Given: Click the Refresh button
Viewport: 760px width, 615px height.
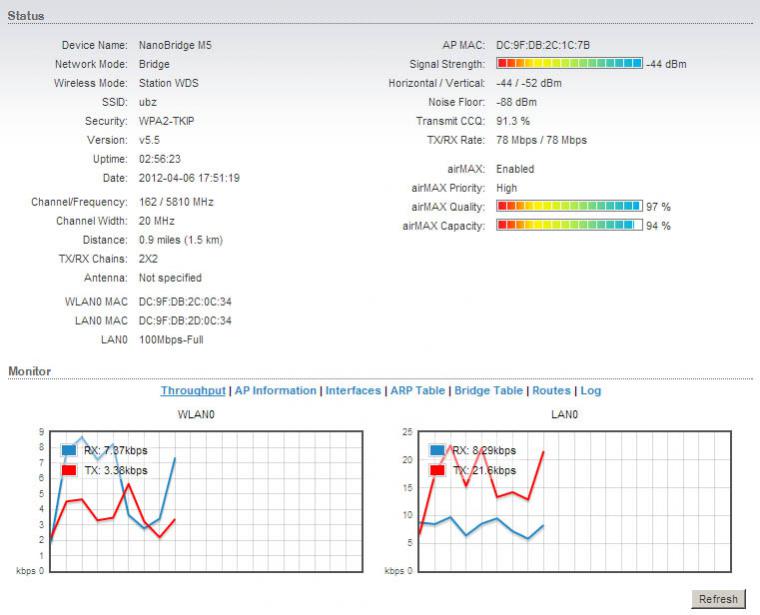Looking at the screenshot, I should point(718,599).
